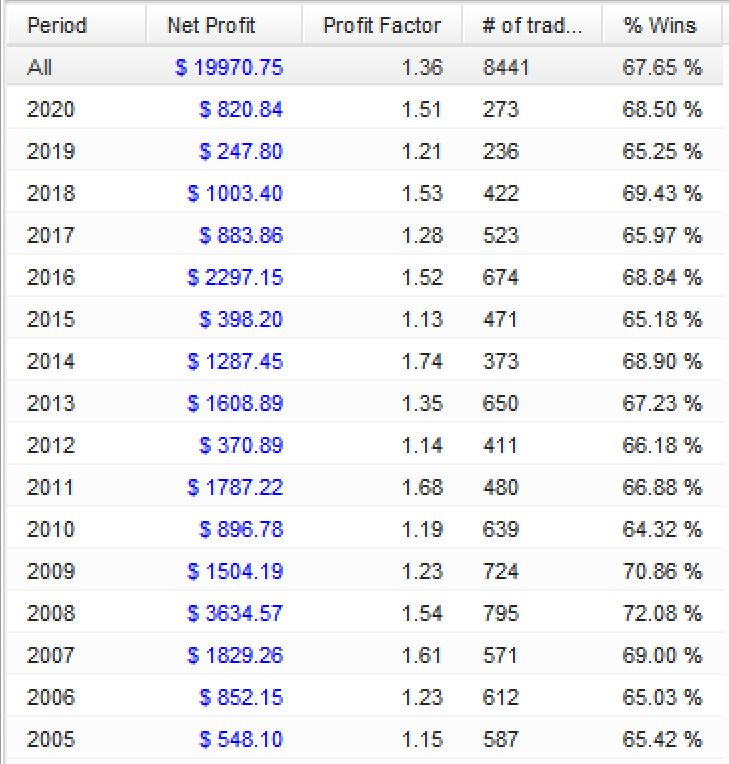Click the $ 548.10 net profit for 2005
This screenshot has width=729, height=764.
coord(241,740)
